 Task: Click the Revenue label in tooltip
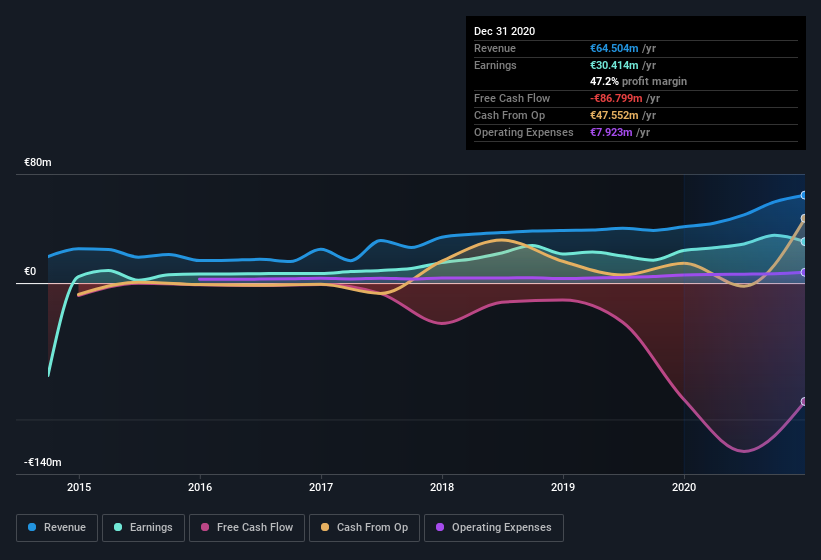[x=495, y=48]
